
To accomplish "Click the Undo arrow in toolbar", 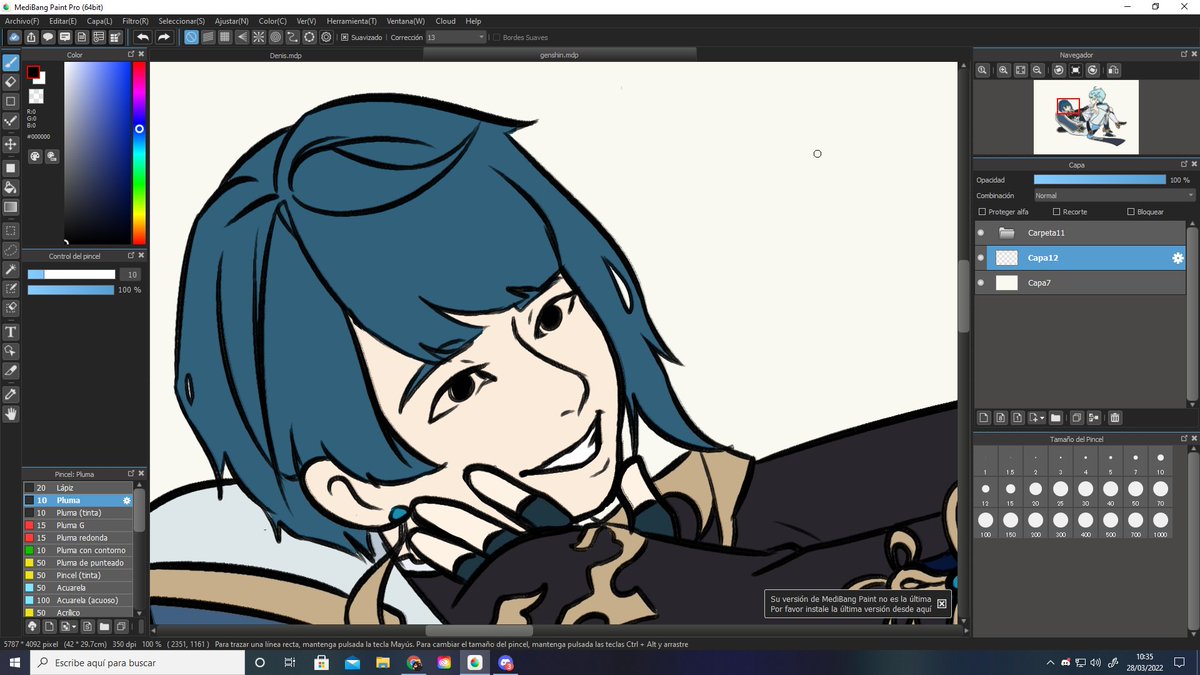I will point(143,37).
